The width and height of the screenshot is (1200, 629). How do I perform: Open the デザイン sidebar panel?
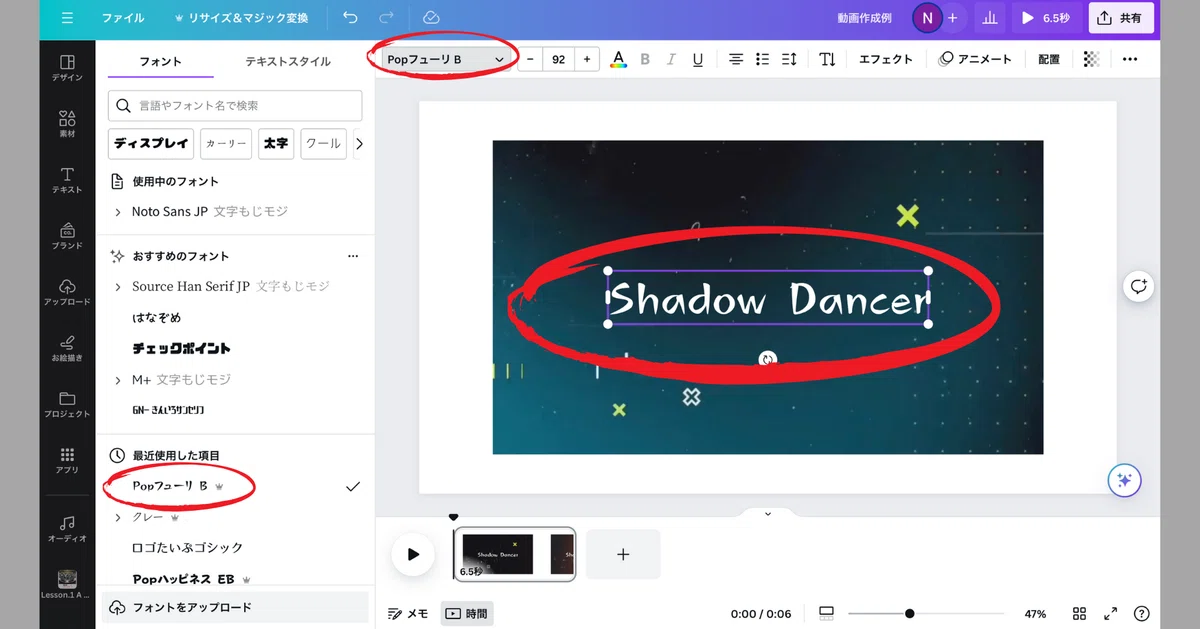(x=67, y=68)
